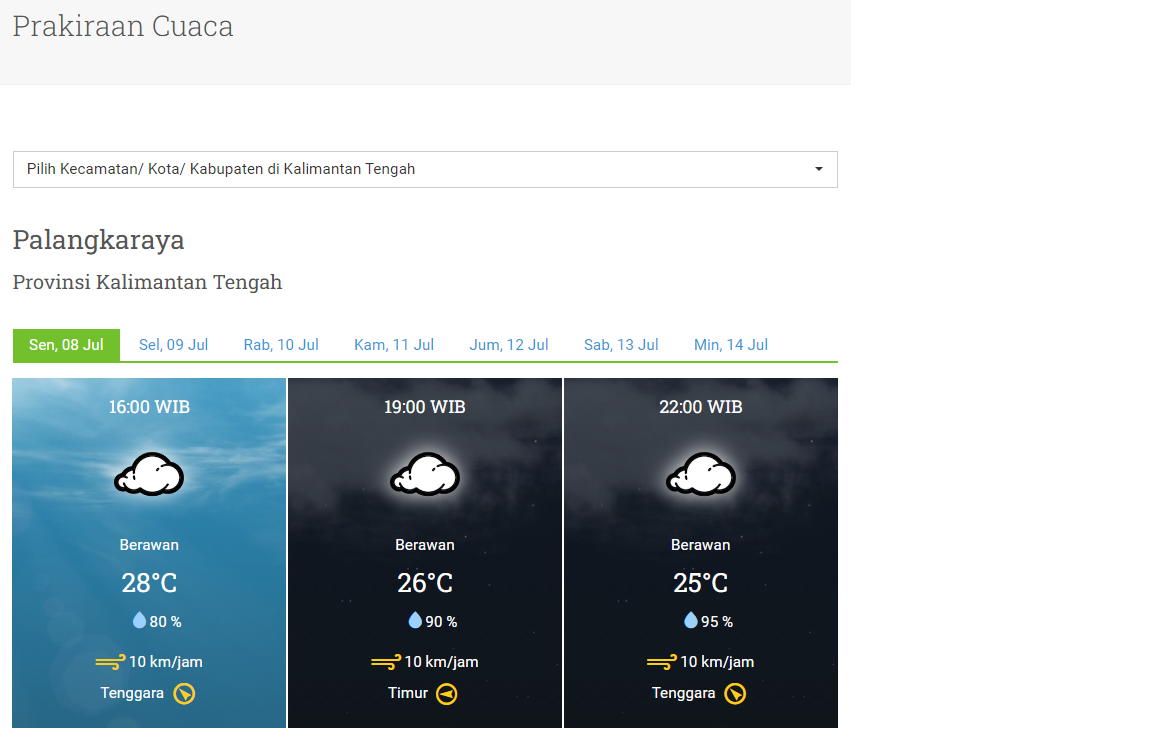This screenshot has width=1152, height=737.
Task: Click the Tenggara compass icon in 22:00 card
Action: coord(735,694)
